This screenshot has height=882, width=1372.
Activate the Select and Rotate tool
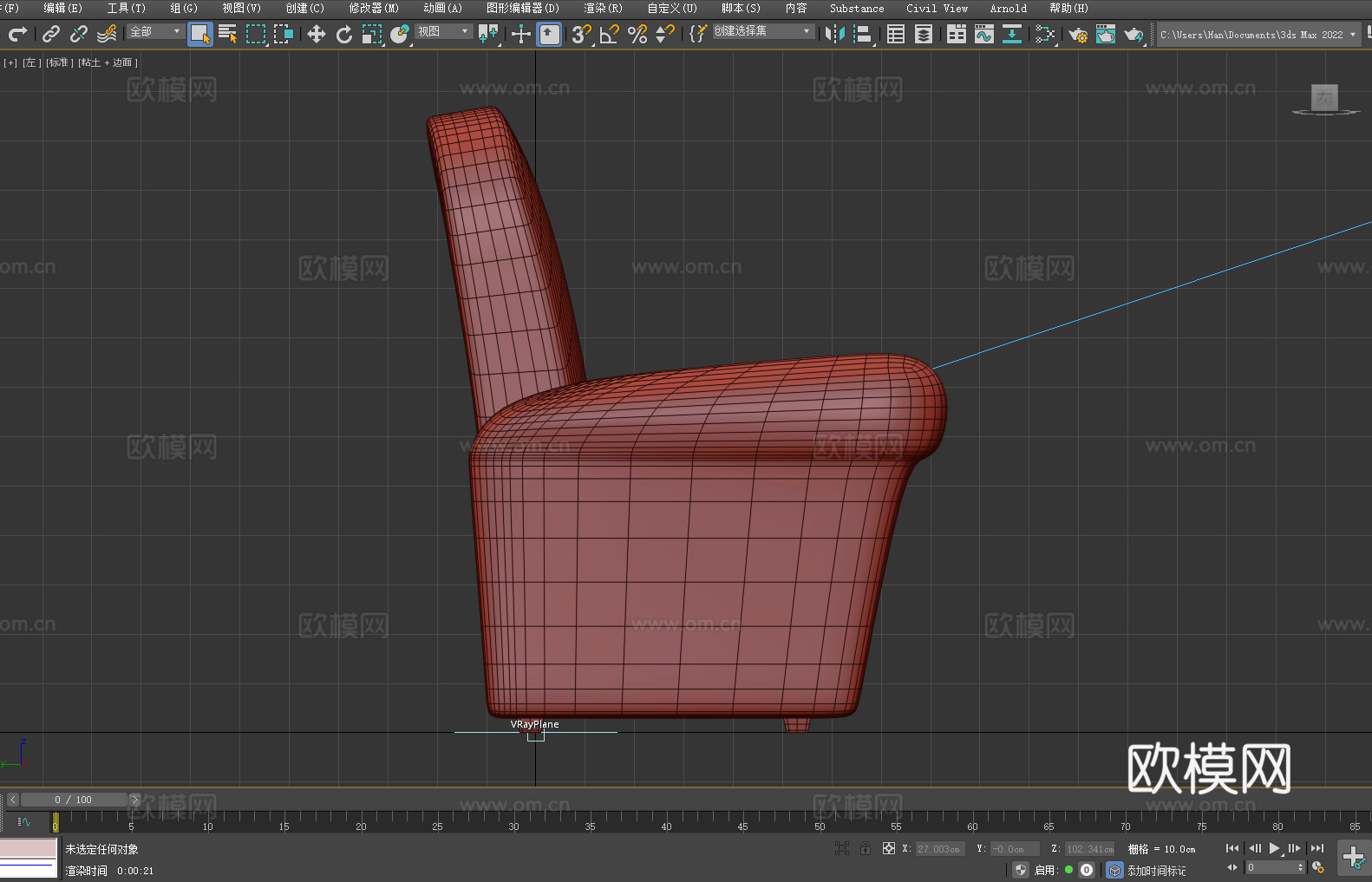coord(344,34)
